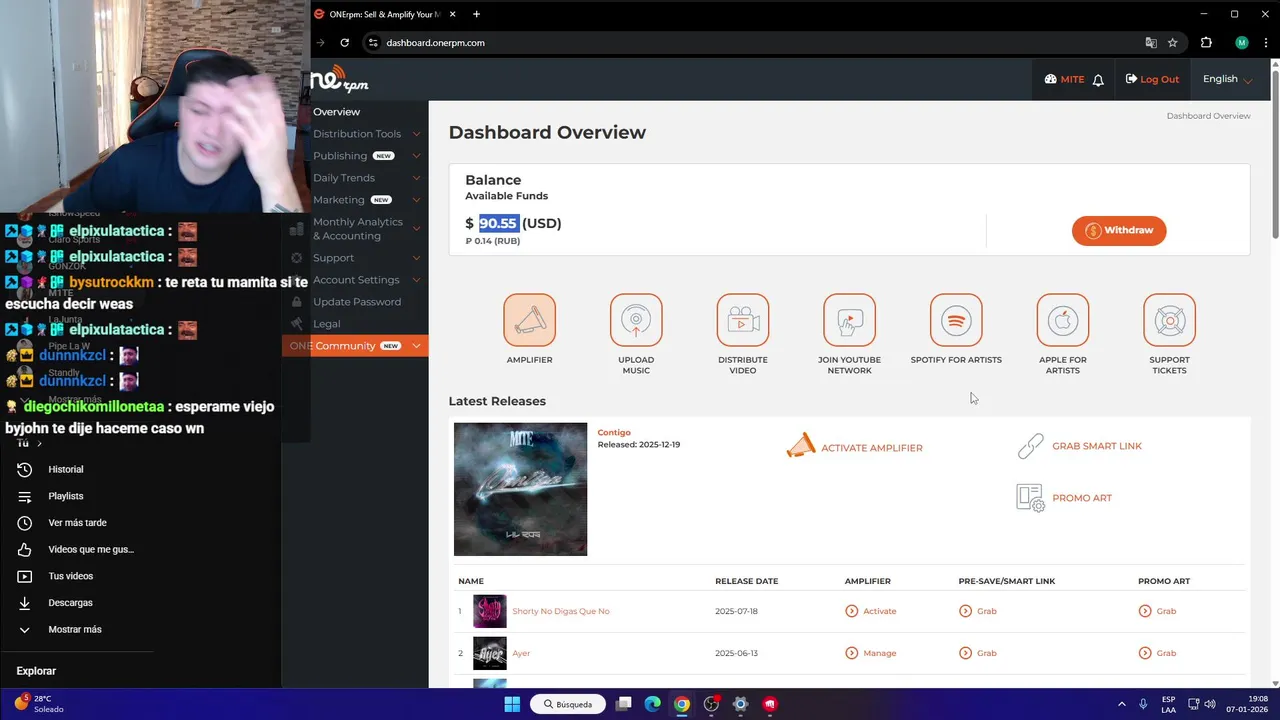Select Overview in the sidebar
The width and height of the screenshot is (1280, 720).
point(336,112)
